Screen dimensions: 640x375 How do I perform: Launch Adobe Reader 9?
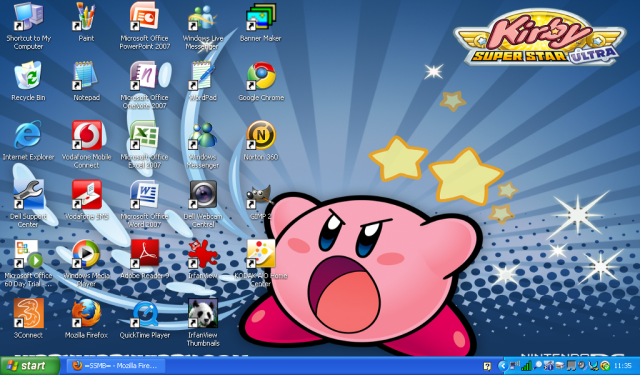[144, 259]
